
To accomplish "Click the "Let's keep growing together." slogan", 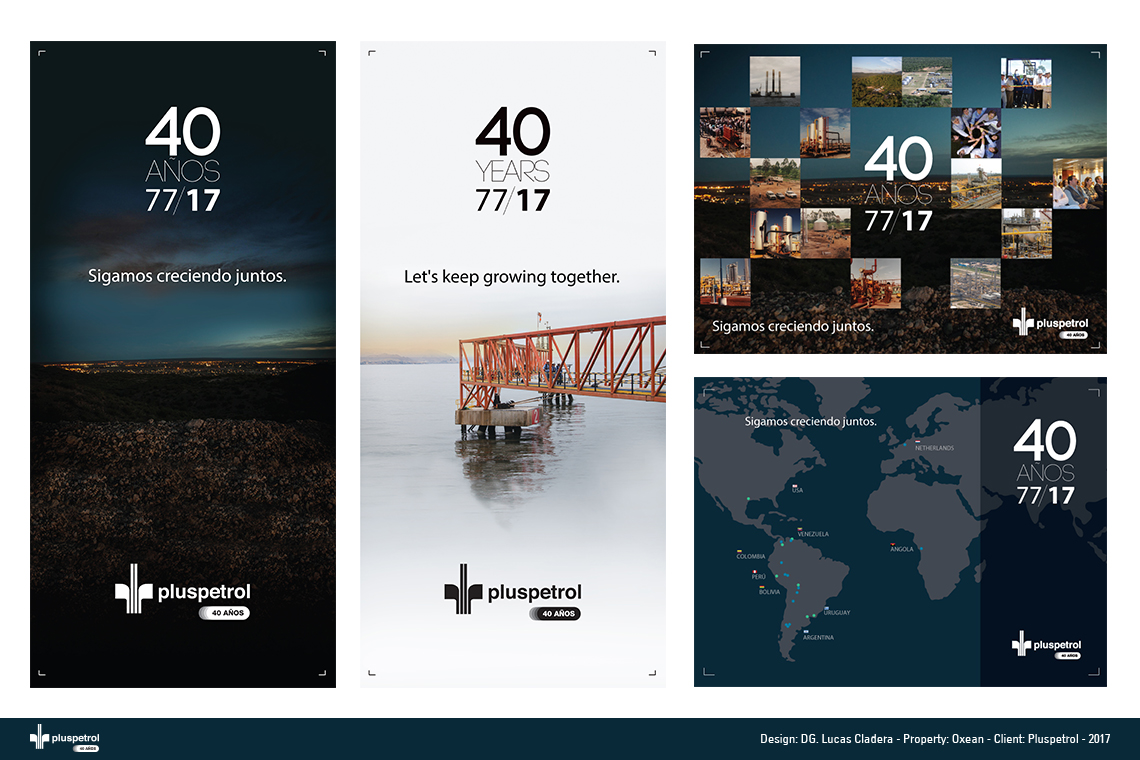I will (512, 276).
